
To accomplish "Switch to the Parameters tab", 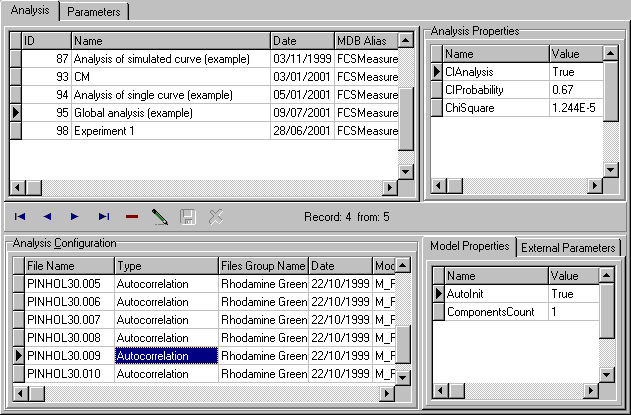I will pos(94,12).
